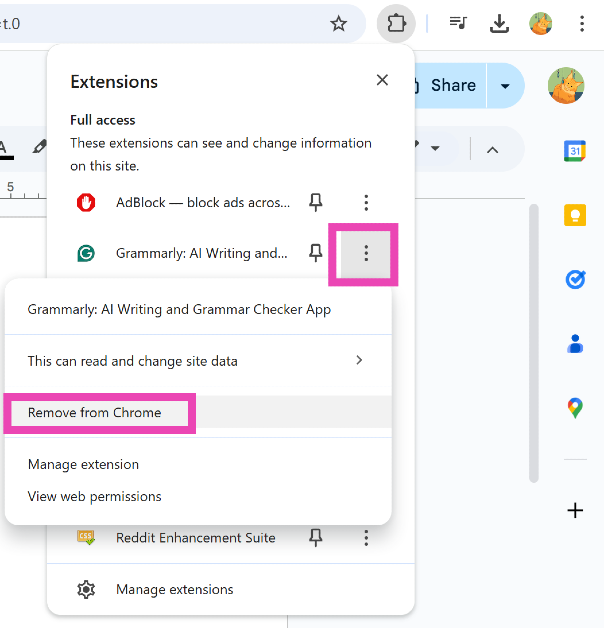
Task: Click the text color underlined A swatch
Action: tap(4, 148)
